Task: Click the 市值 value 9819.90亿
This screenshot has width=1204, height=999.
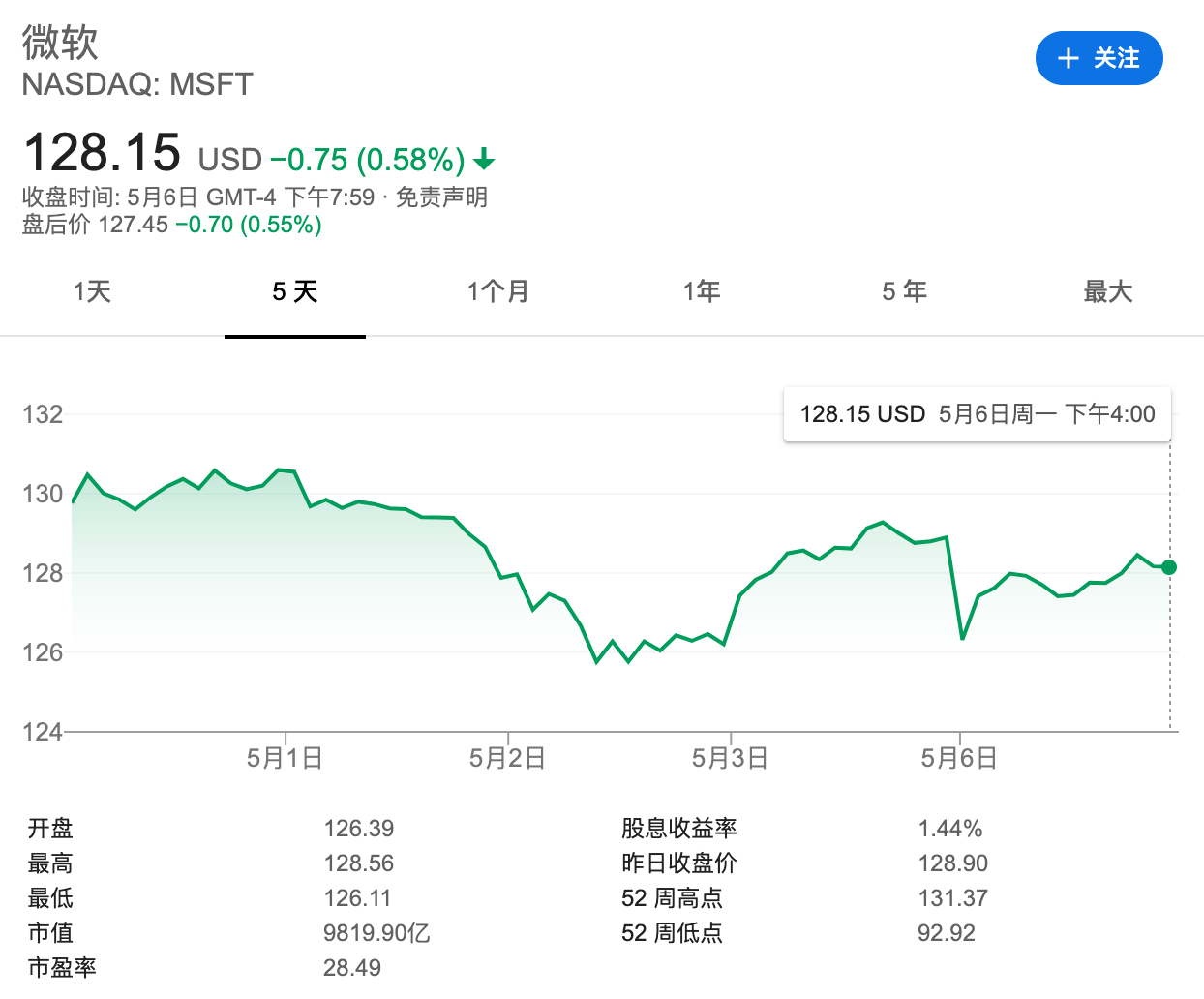Action: pyautogui.click(x=376, y=933)
